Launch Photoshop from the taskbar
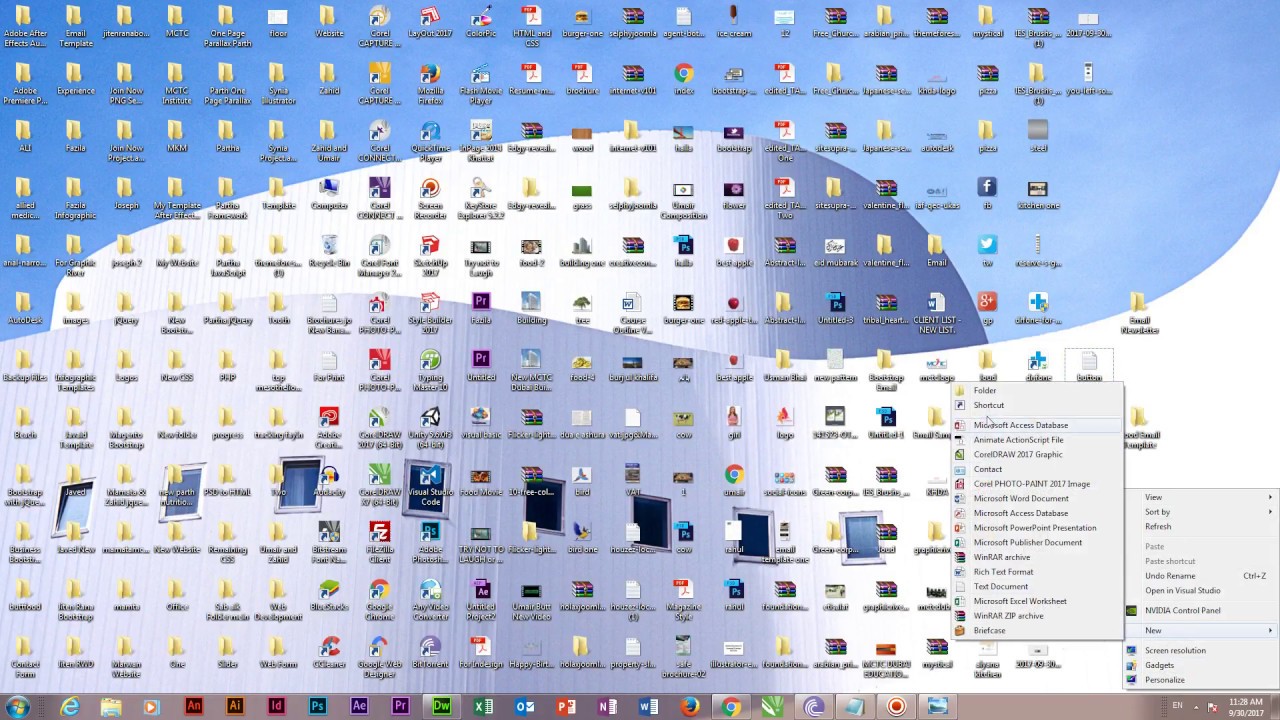The height and width of the screenshot is (720, 1280). pos(317,706)
